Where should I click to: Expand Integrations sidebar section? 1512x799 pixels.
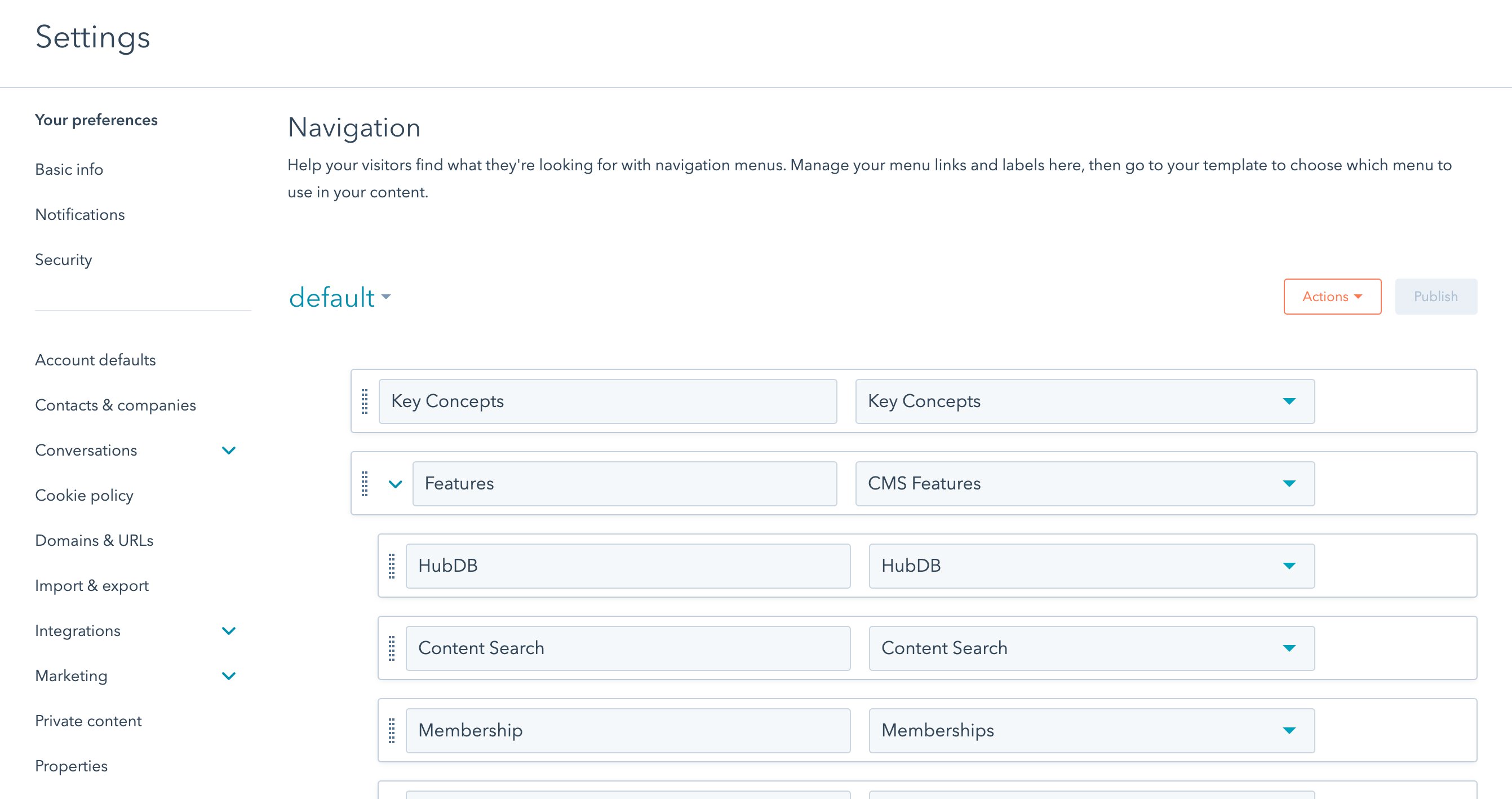click(228, 631)
